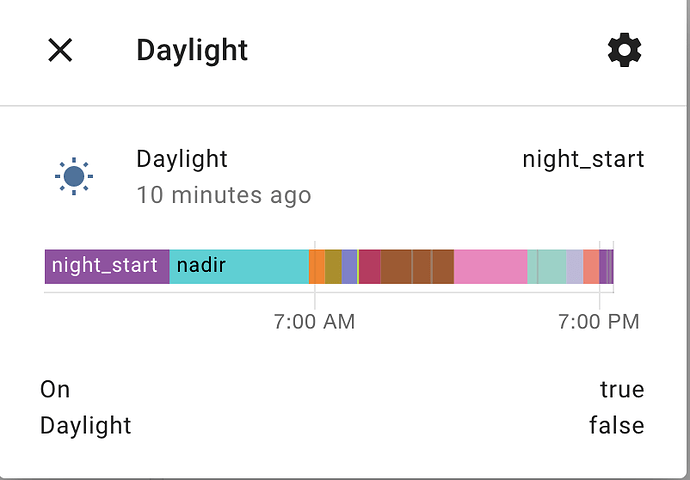The height and width of the screenshot is (480, 690).
Task: Select the purple night_start timeline segment
Action: (x=106, y=266)
